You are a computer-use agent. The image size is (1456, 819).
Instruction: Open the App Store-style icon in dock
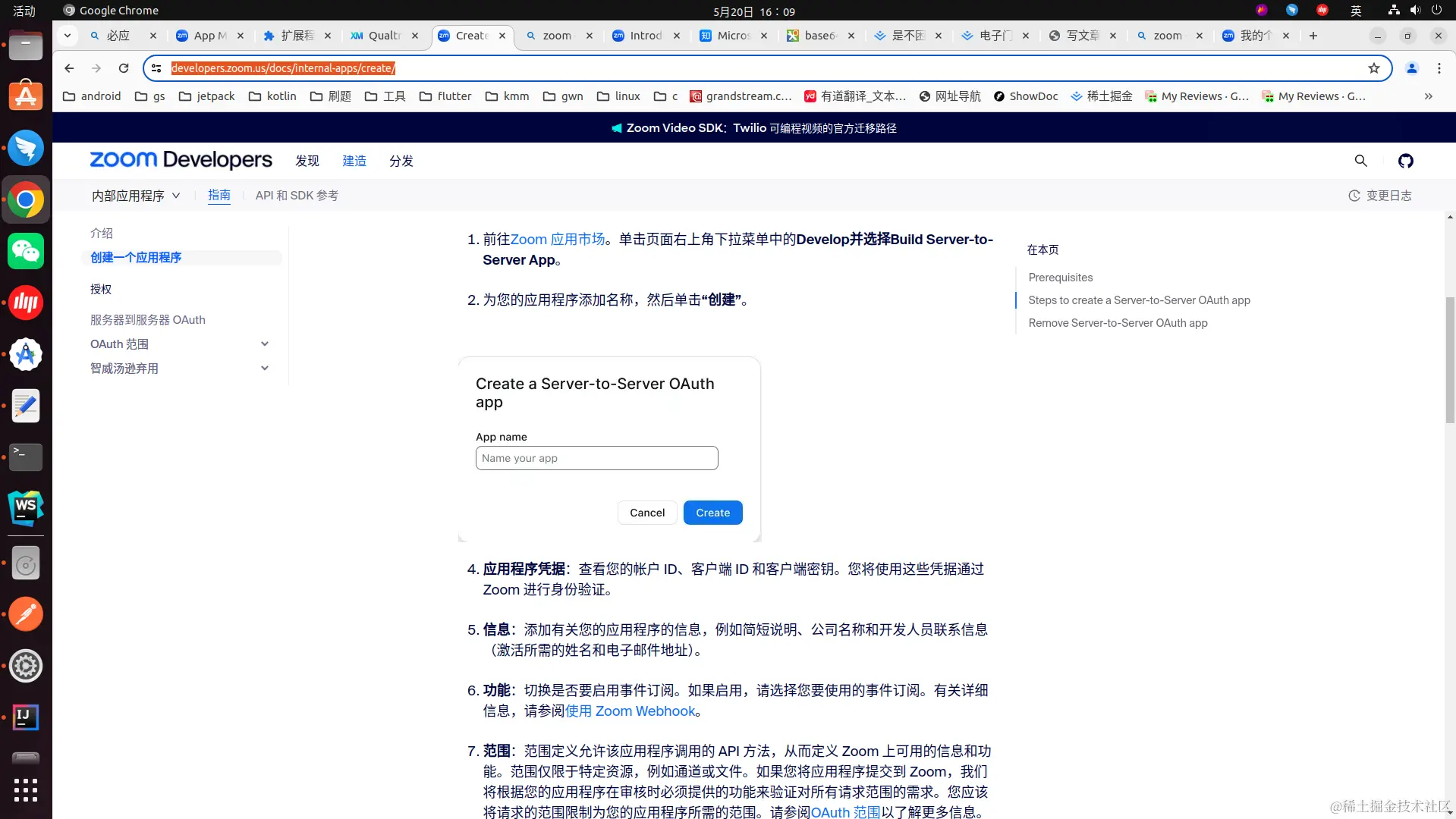(x=26, y=354)
